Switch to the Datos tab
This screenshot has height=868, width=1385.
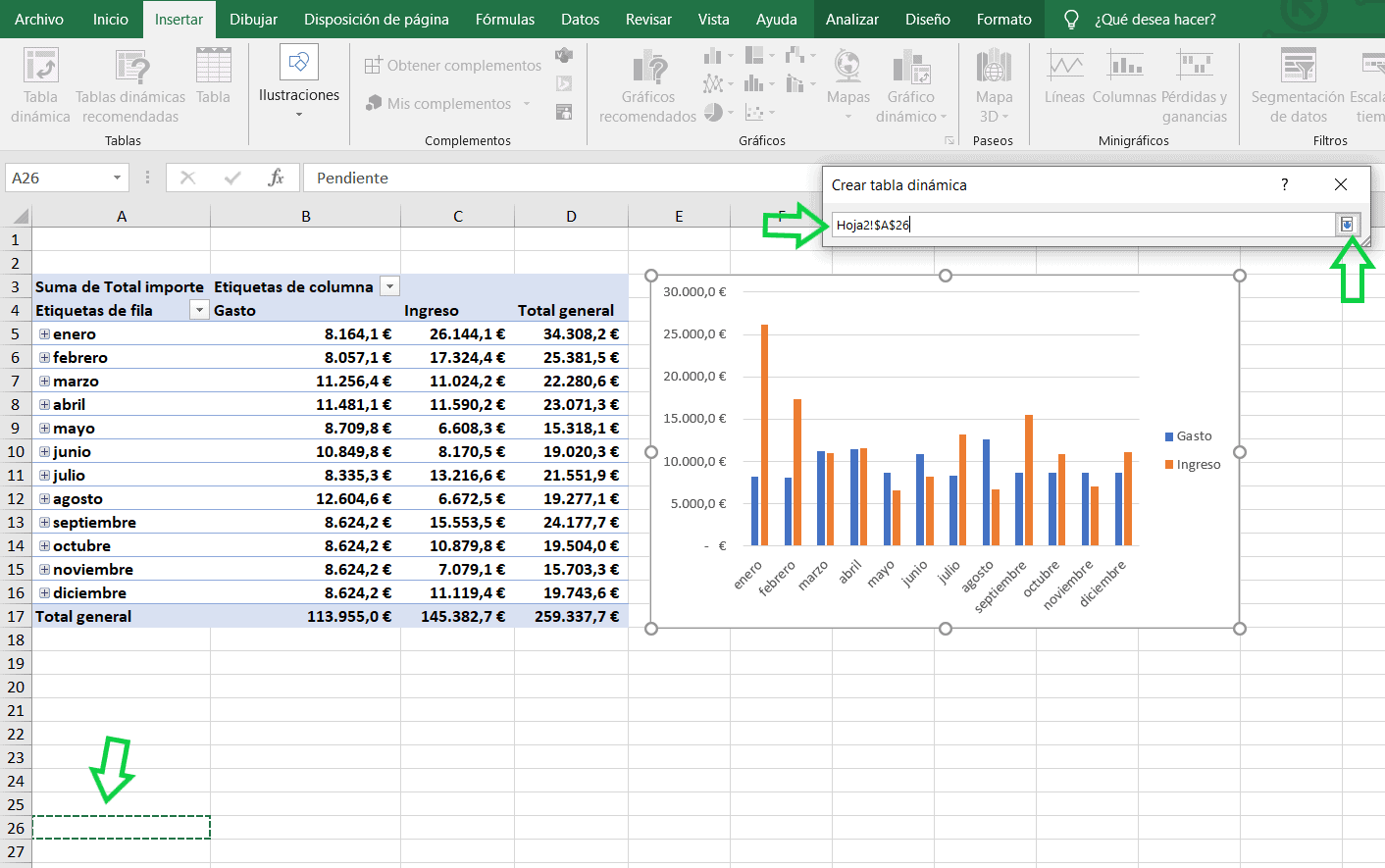click(581, 20)
